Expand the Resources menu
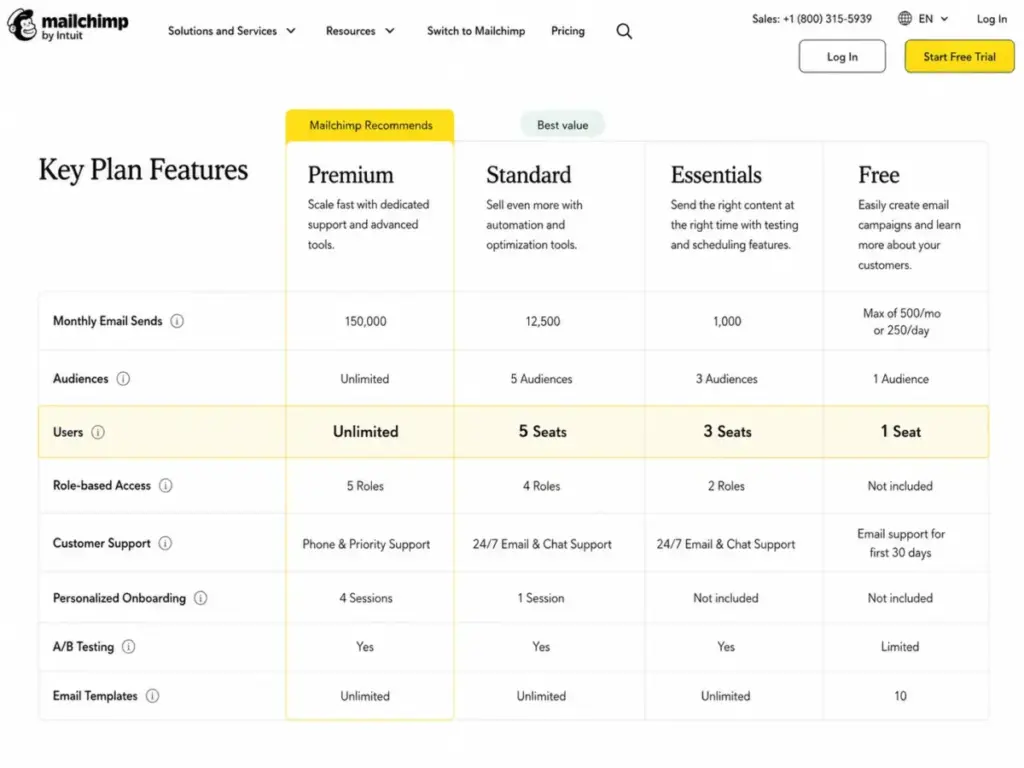1024x768 pixels. tap(360, 31)
